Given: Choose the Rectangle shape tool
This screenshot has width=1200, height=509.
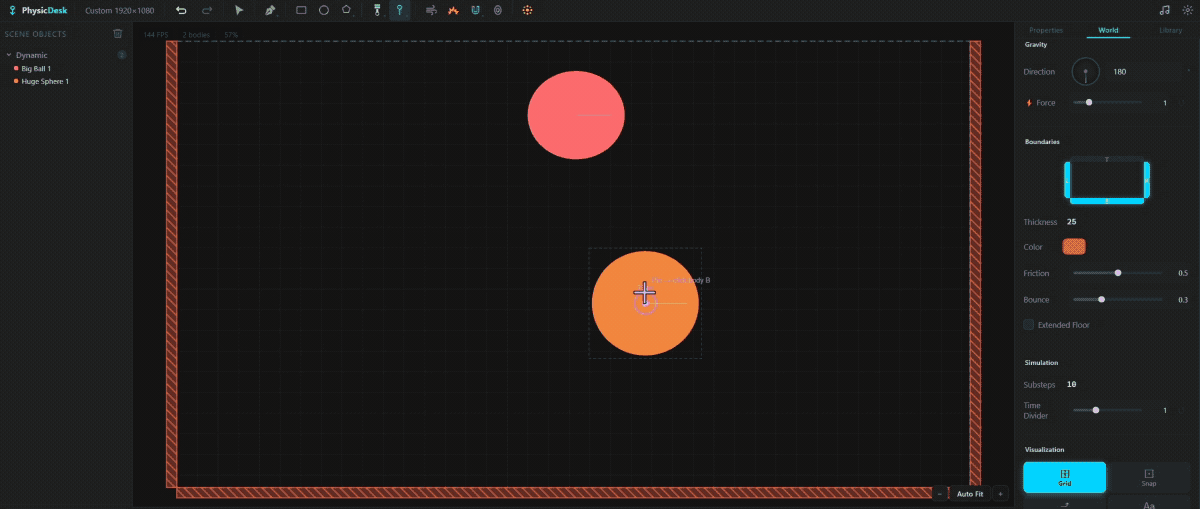Looking at the screenshot, I should tap(301, 10).
